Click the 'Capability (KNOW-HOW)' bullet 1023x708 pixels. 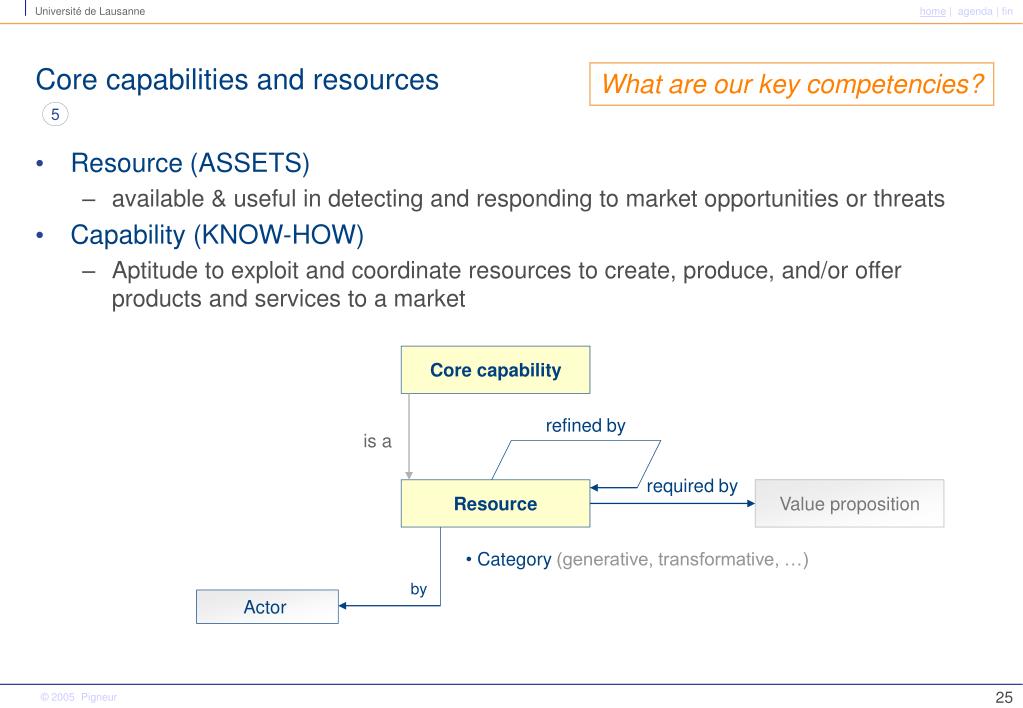pyautogui.click(x=217, y=235)
